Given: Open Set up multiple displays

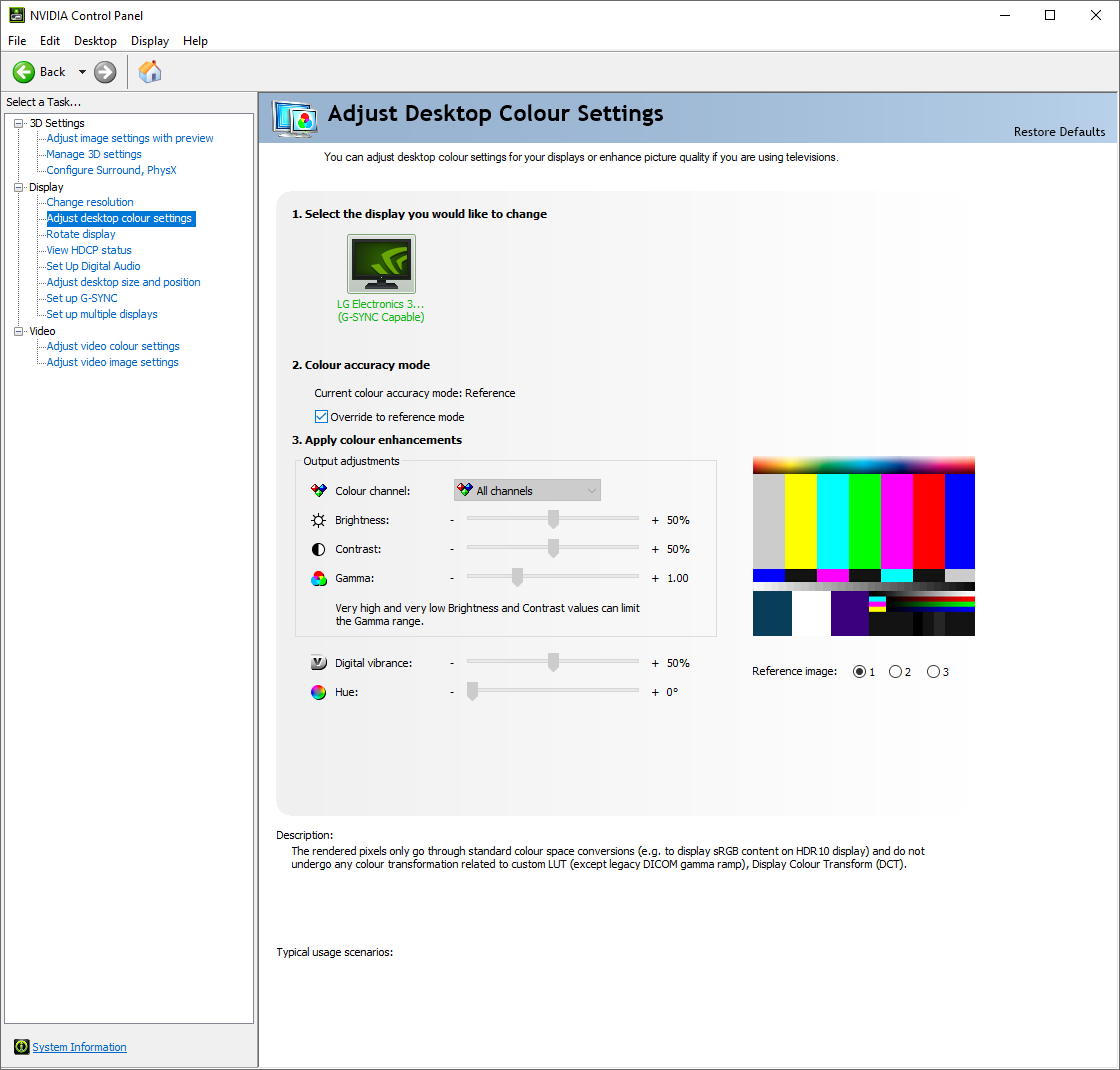Looking at the screenshot, I should [x=102, y=314].
